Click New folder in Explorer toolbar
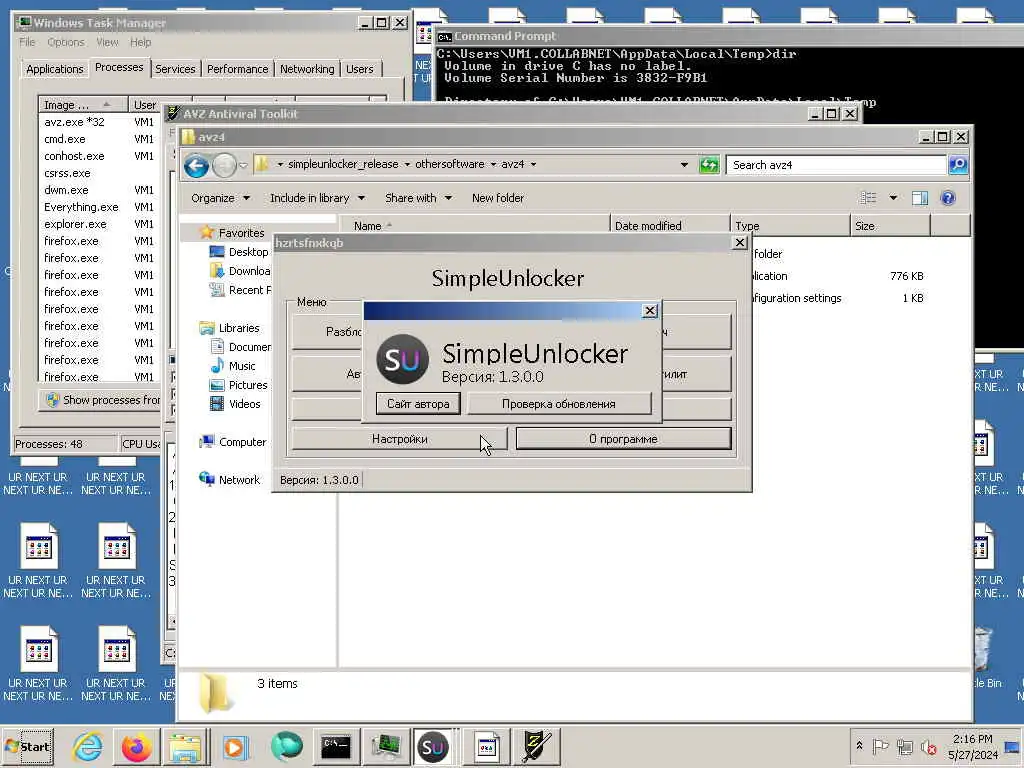The image size is (1024, 768). click(x=498, y=198)
